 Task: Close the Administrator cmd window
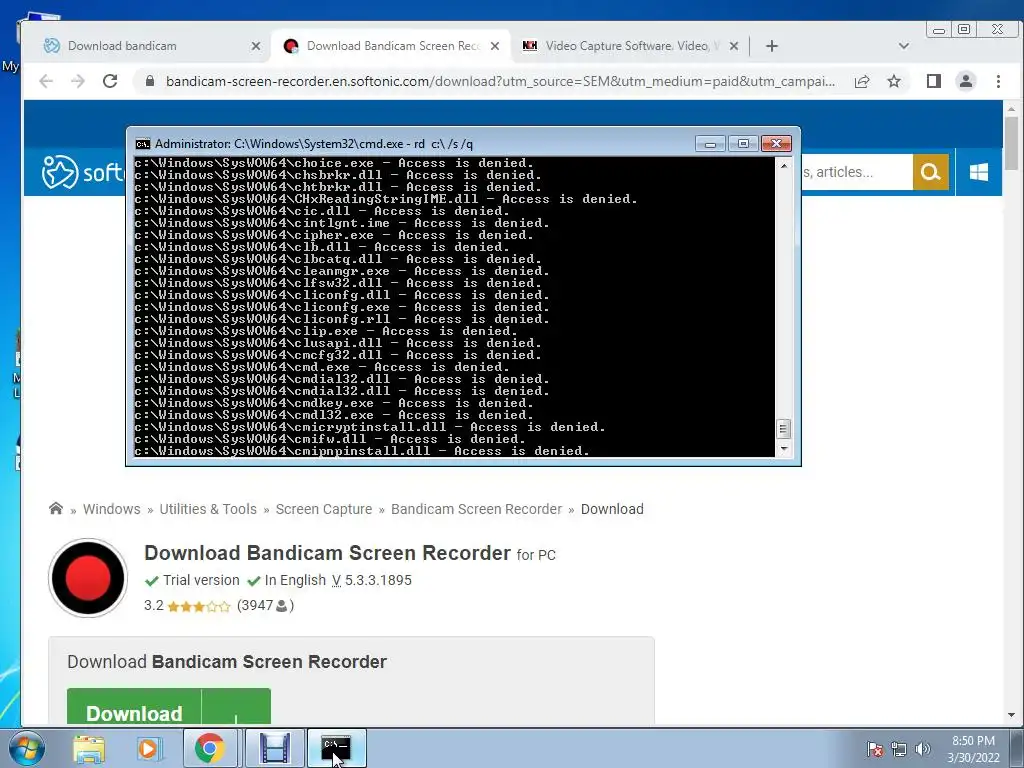[776, 144]
